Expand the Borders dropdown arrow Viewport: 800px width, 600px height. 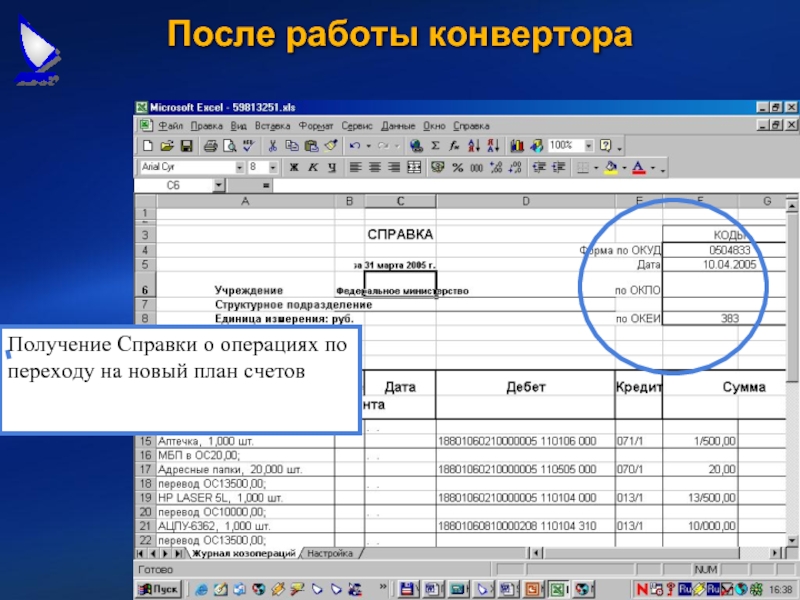pyautogui.click(x=596, y=168)
